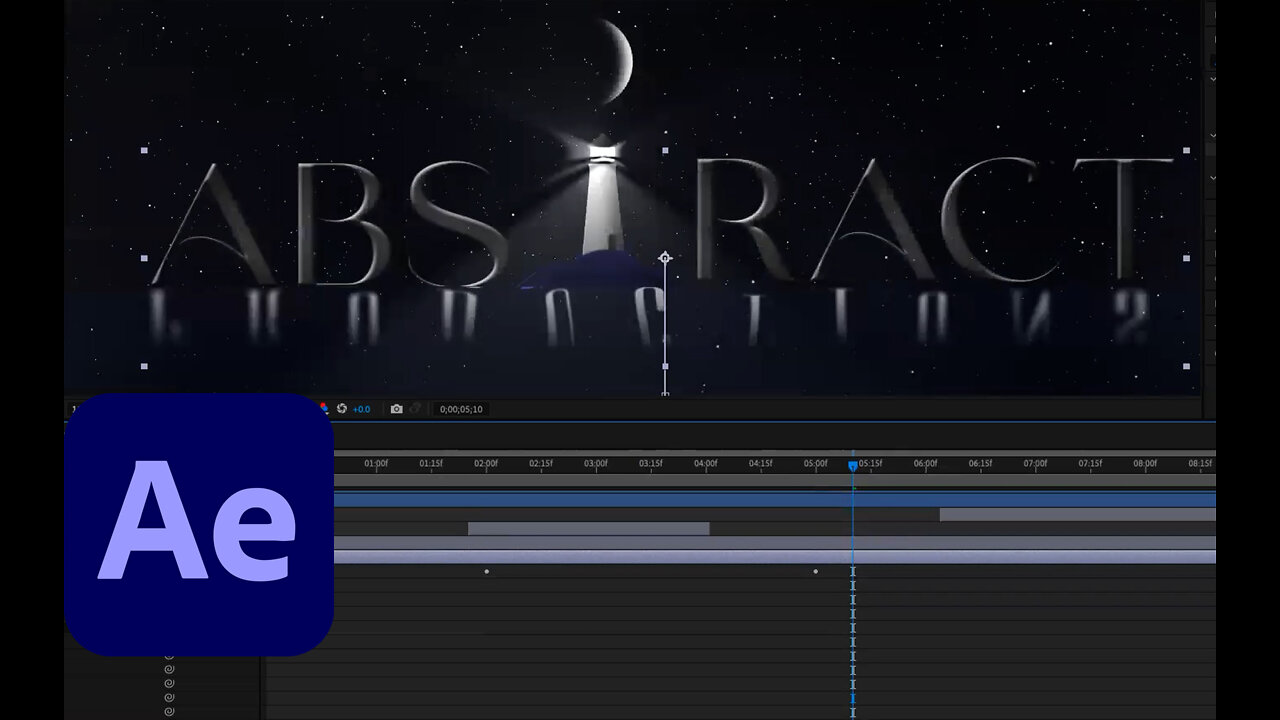The image size is (1280, 720).
Task: Open the 0;00;05;10 preview timecode
Action: pyautogui.click(x=461, y=409)
